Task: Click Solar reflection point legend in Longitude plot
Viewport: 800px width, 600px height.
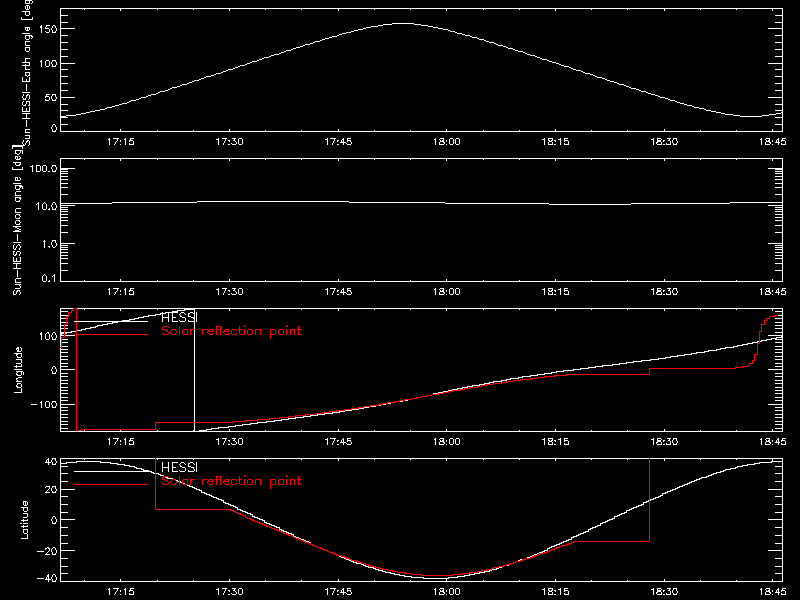Action: [x=231, y=331]
